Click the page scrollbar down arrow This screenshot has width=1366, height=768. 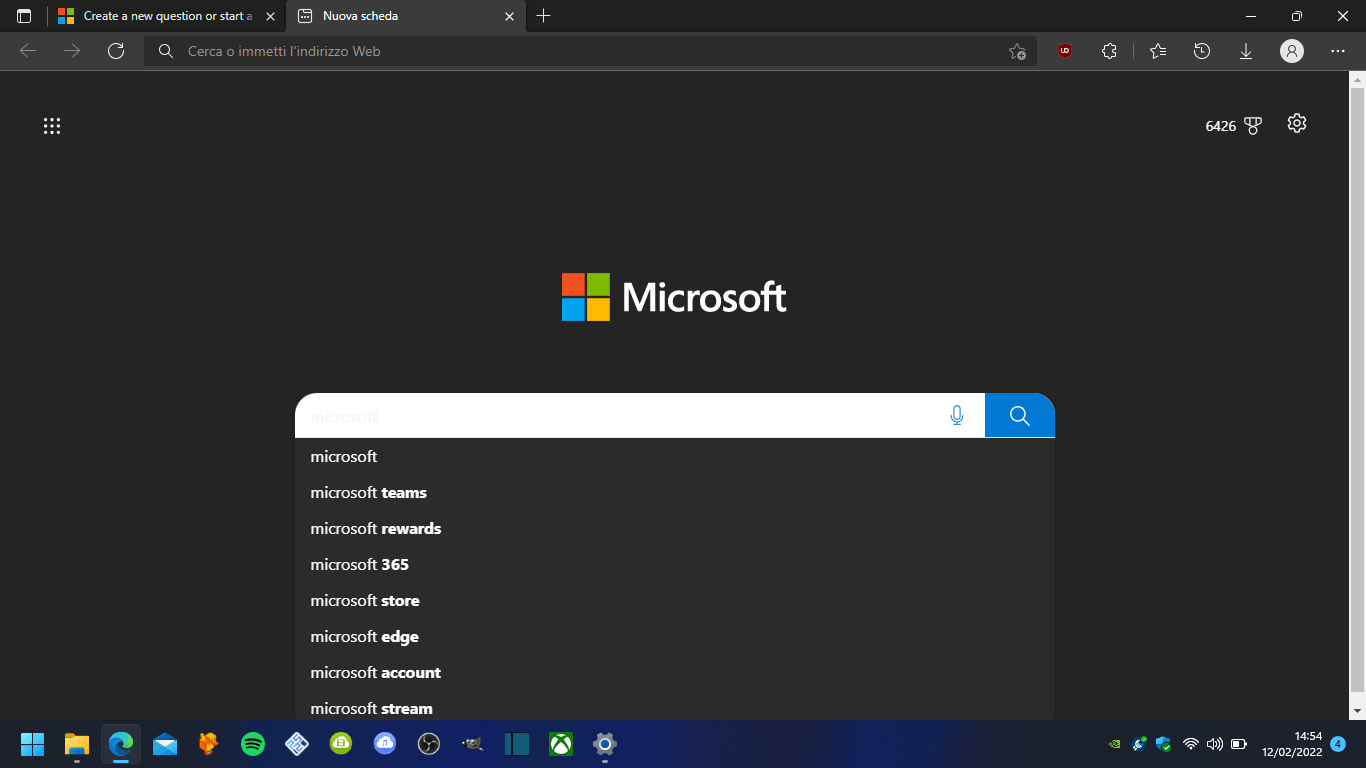click(1357, 711)
